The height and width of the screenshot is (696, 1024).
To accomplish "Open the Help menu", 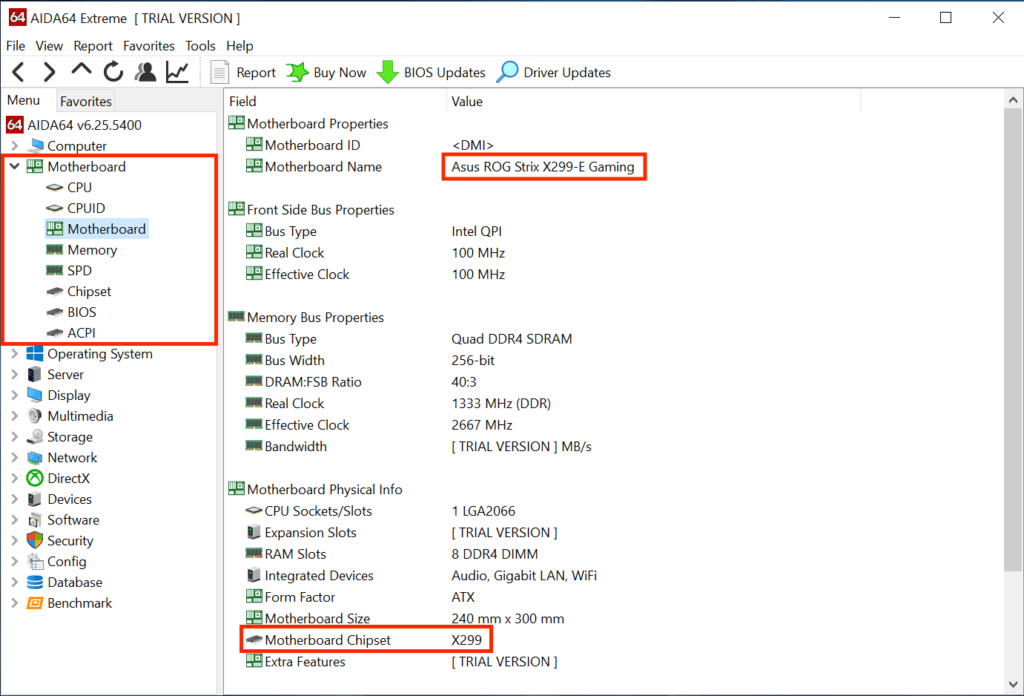I will click(240, 46).
